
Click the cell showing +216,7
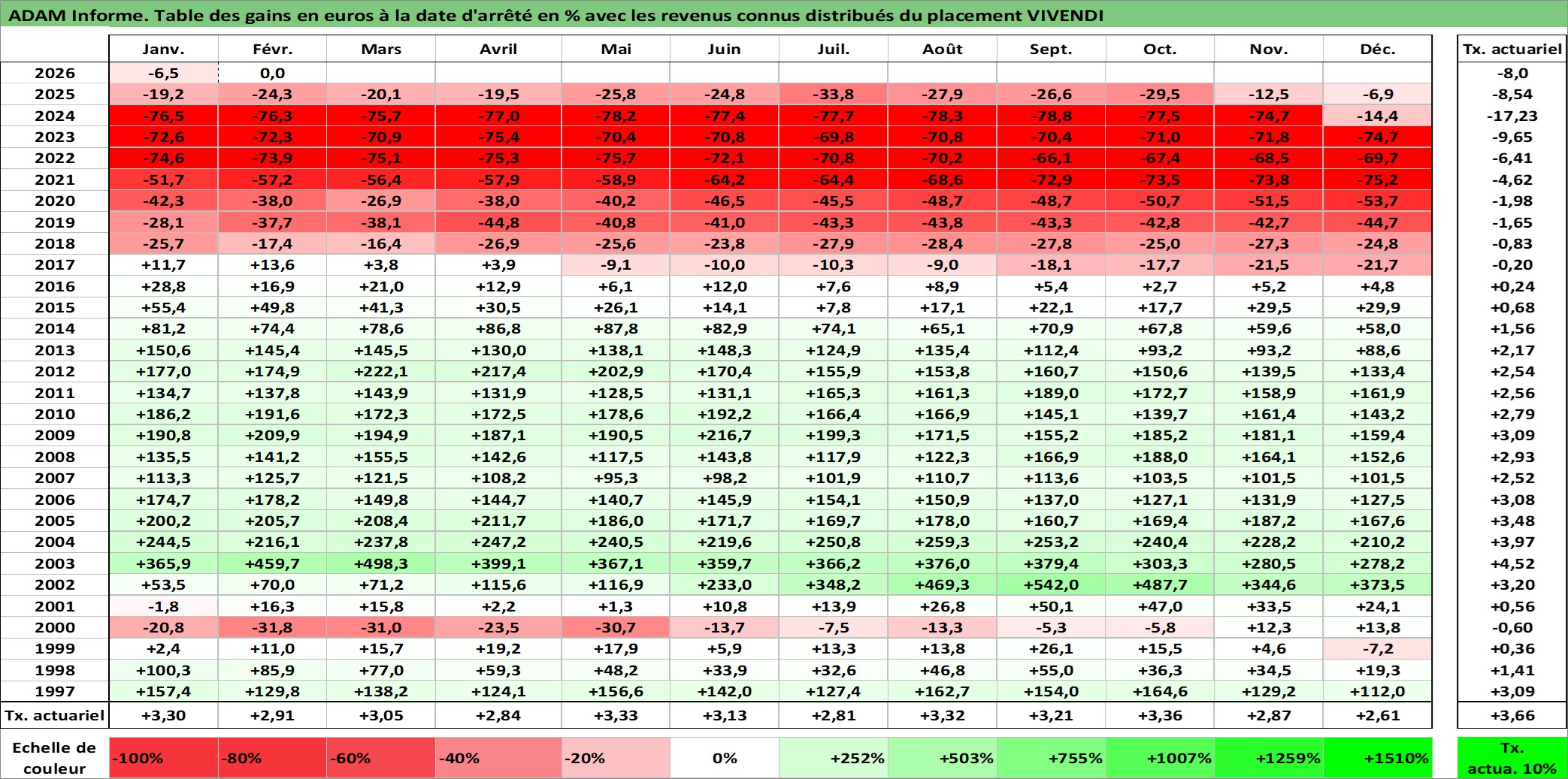pos(725,435)
